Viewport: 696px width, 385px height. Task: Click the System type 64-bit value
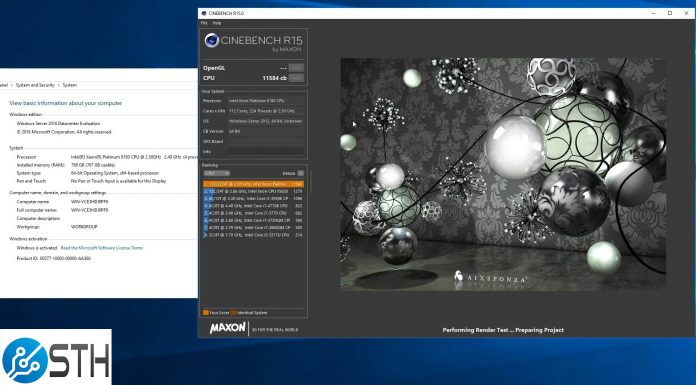[x=115, y=173]
